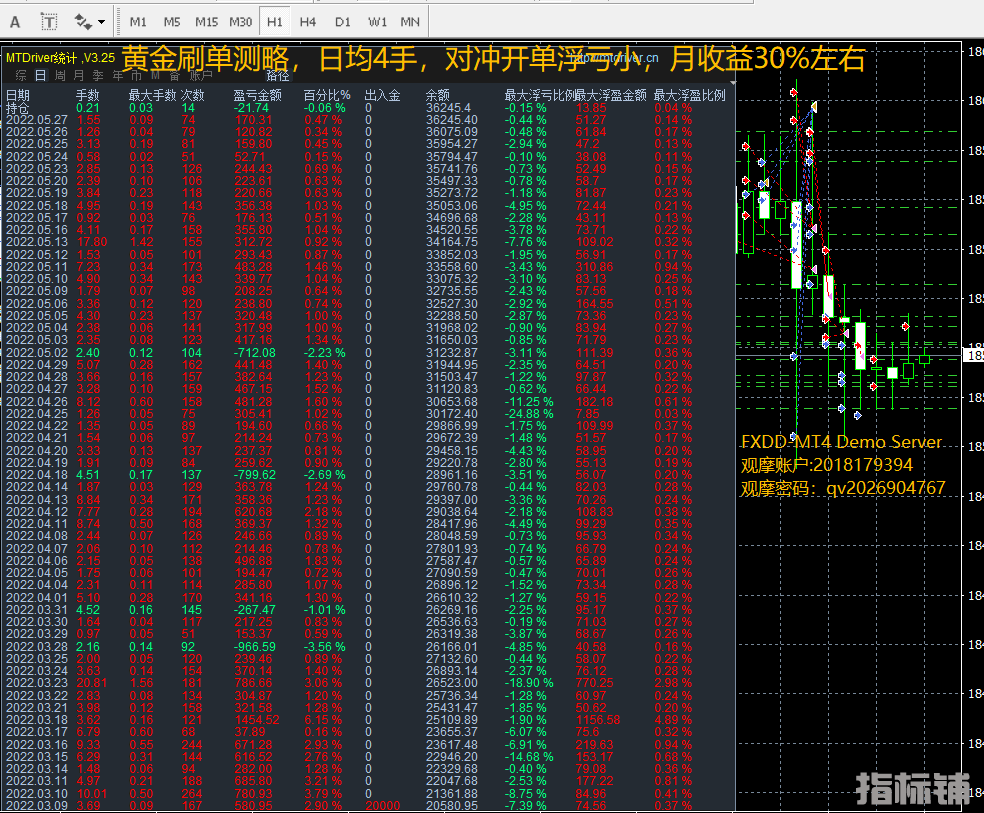Select the M30 timeframe

click(x=240, y=21)
